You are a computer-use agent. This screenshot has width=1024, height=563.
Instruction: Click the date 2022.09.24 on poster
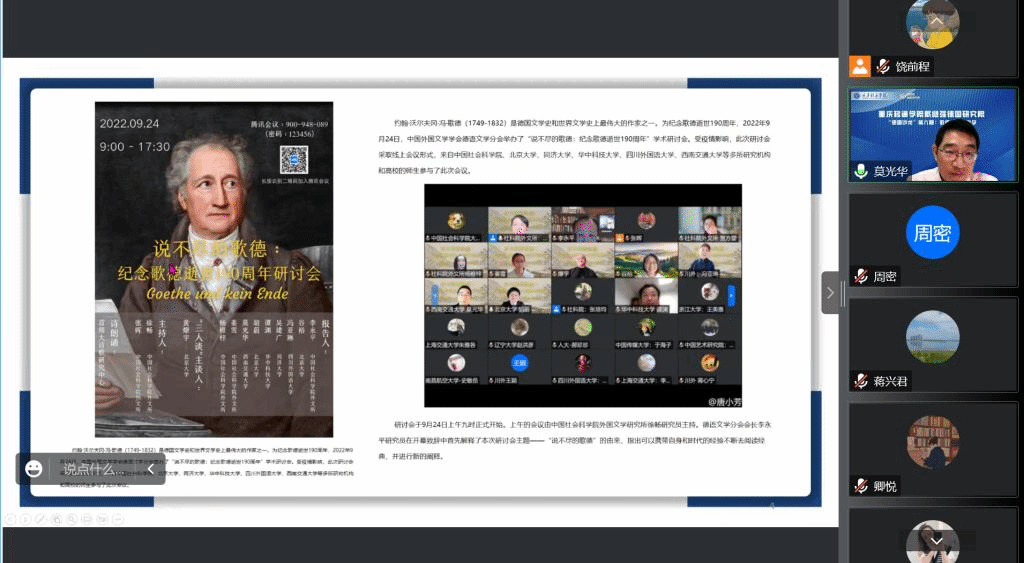(129, 123)
